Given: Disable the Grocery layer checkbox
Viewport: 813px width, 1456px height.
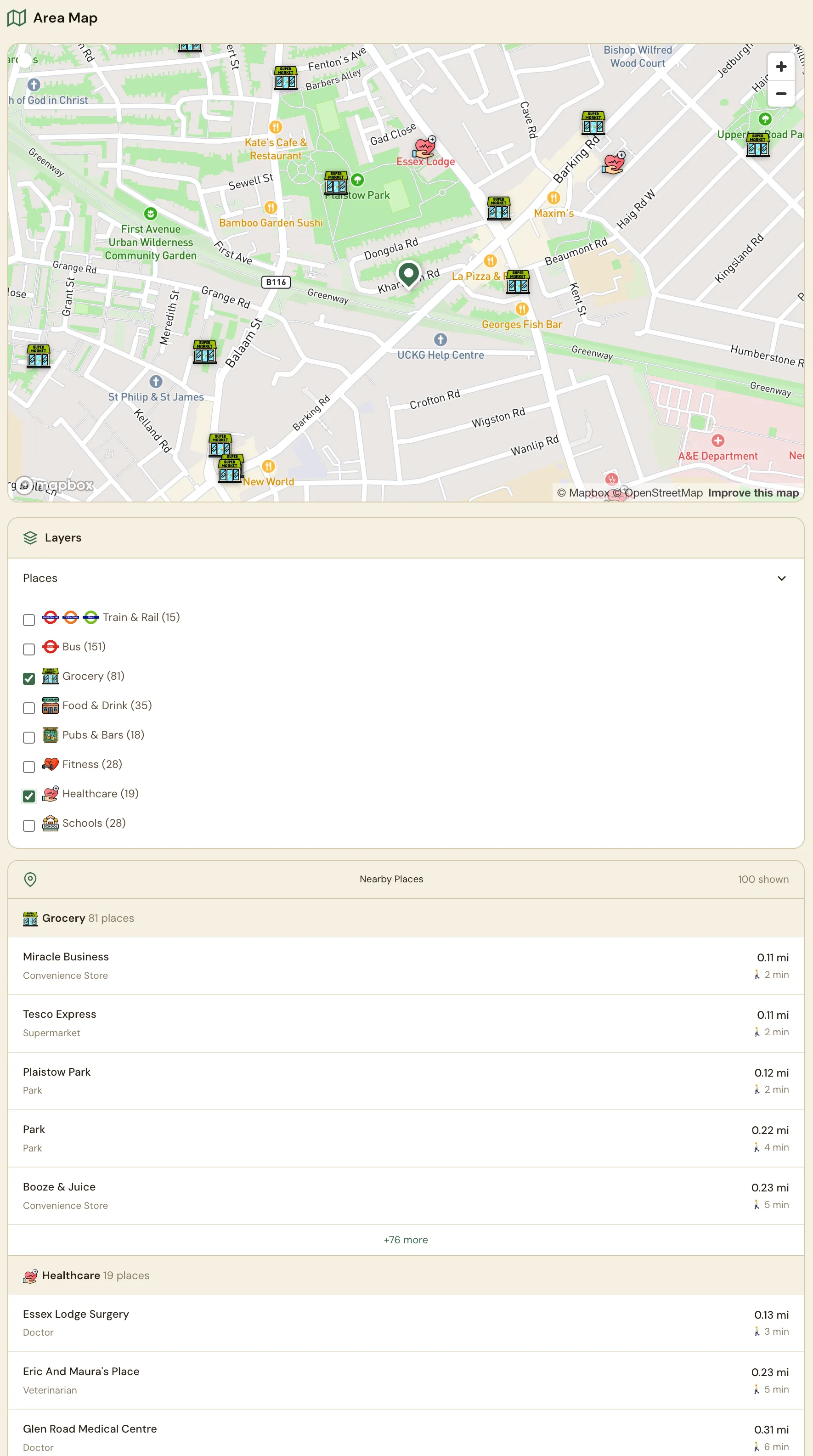Looking at the screenshot, I should tap(29, 679).
